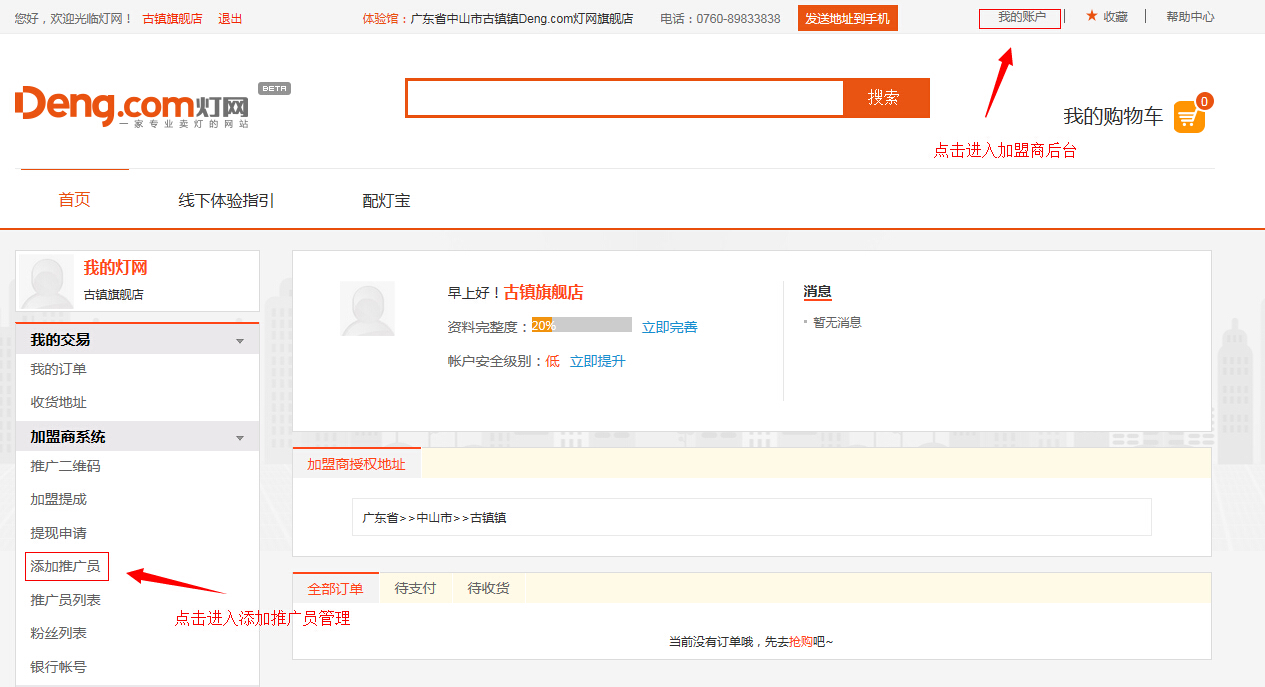This screenshot has width=1265, height=687.
Task: Open 提现申请 in the sidebar
Action: pyautogui.click(x=58, y=533)
